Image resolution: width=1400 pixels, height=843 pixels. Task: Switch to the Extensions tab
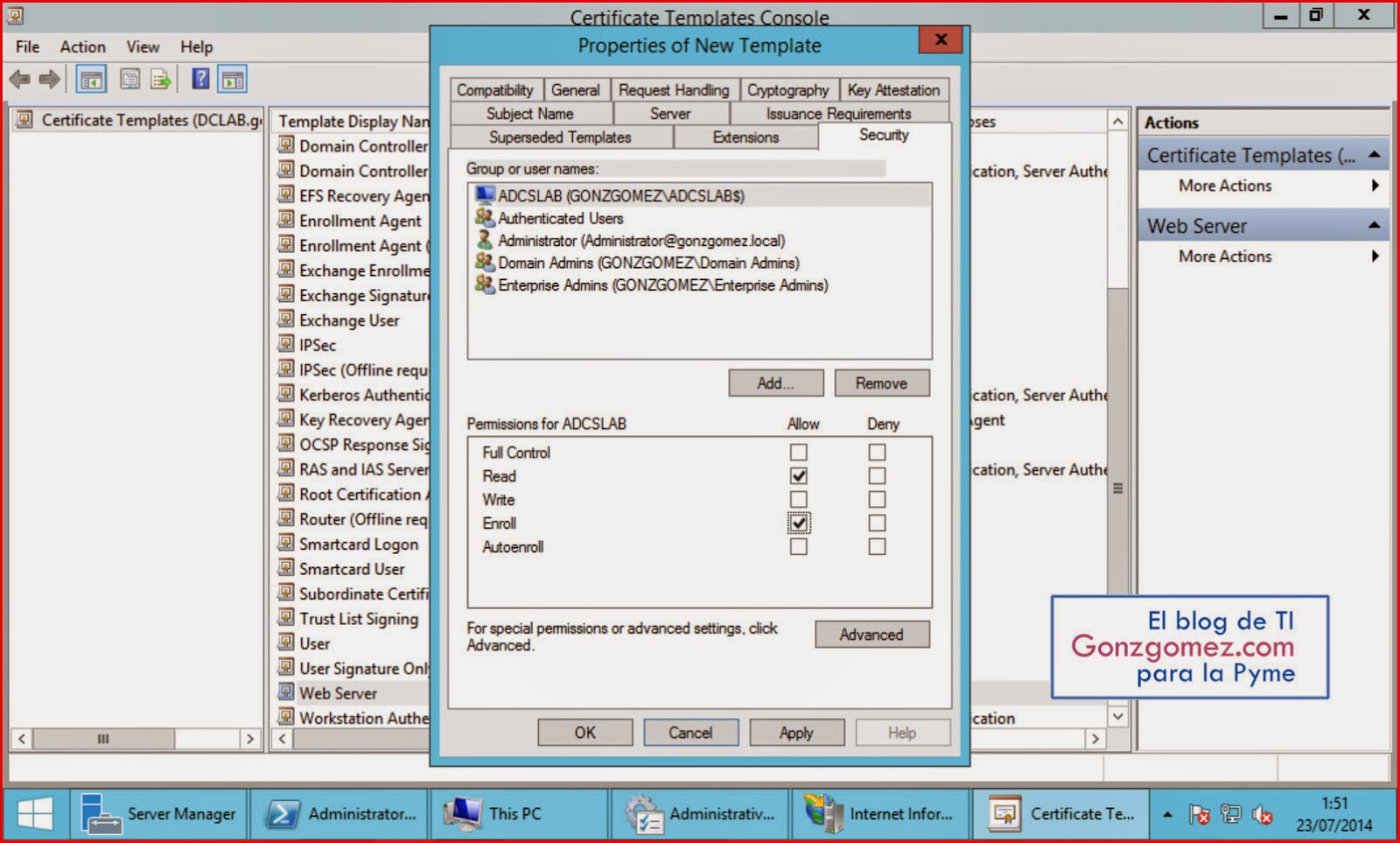click(745, 137)
